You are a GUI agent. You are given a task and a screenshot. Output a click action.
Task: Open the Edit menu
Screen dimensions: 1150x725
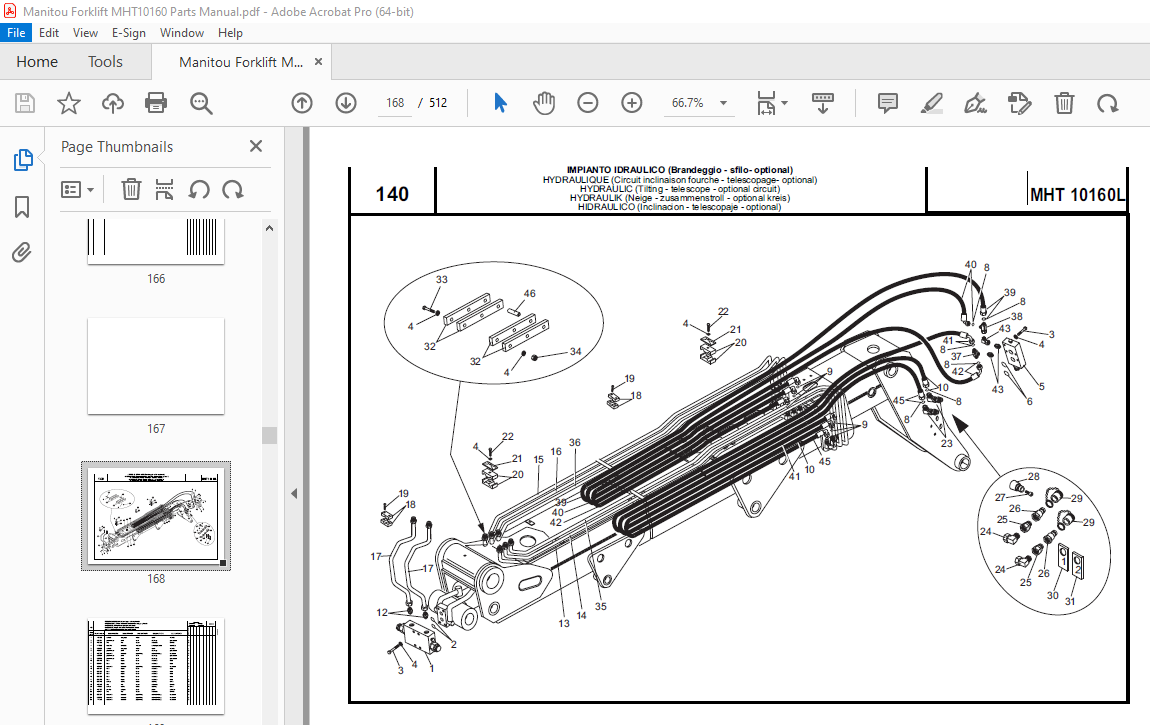tap(49, 33)
